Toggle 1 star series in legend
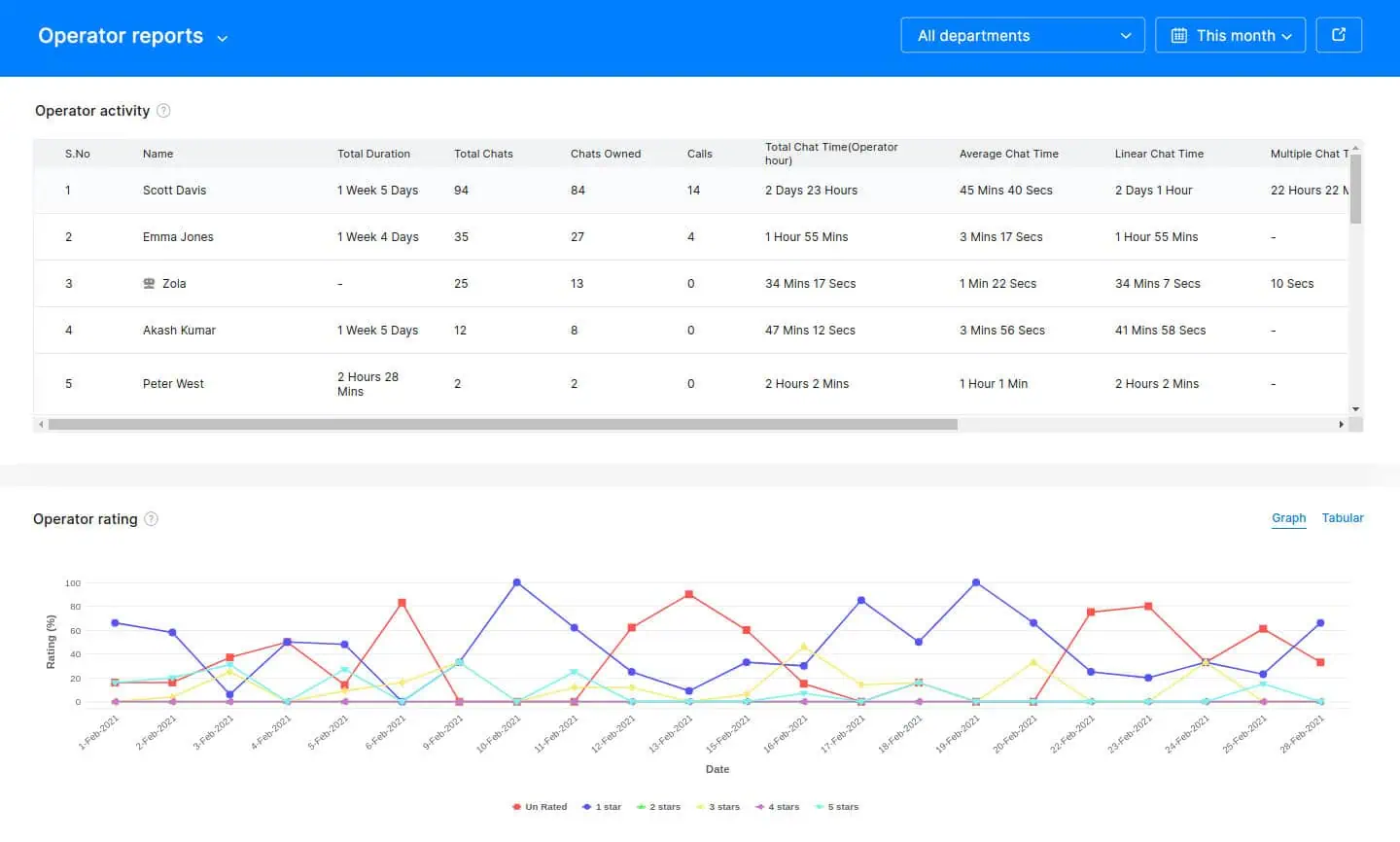This screenshot has width=1400, height=842. click(x=602, y=807)
